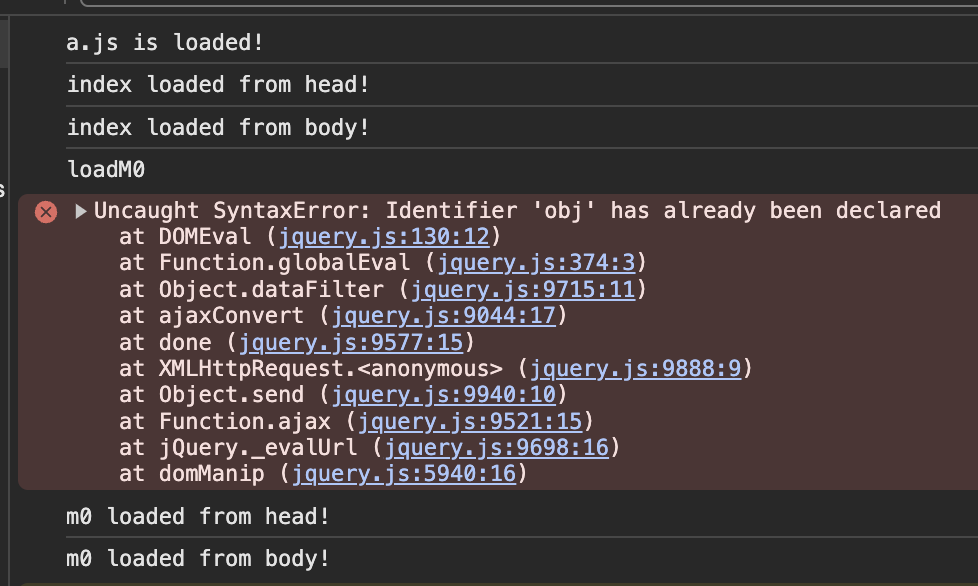978x586 pixels.
Task: Open jquery.js:5940:16 source link
Action: tap(404, 474)
